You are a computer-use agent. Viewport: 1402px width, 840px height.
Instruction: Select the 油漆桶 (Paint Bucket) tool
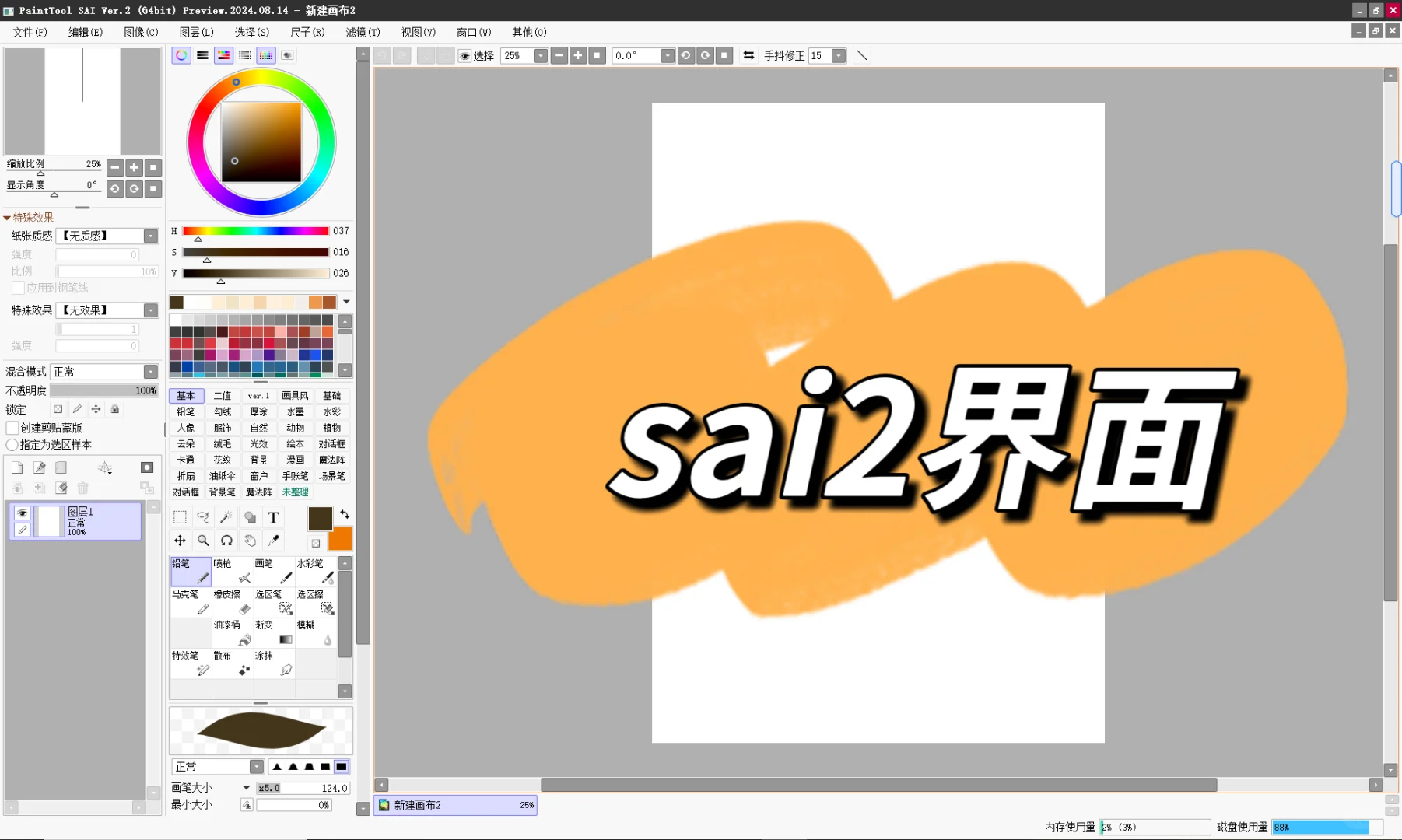(232, 633)
